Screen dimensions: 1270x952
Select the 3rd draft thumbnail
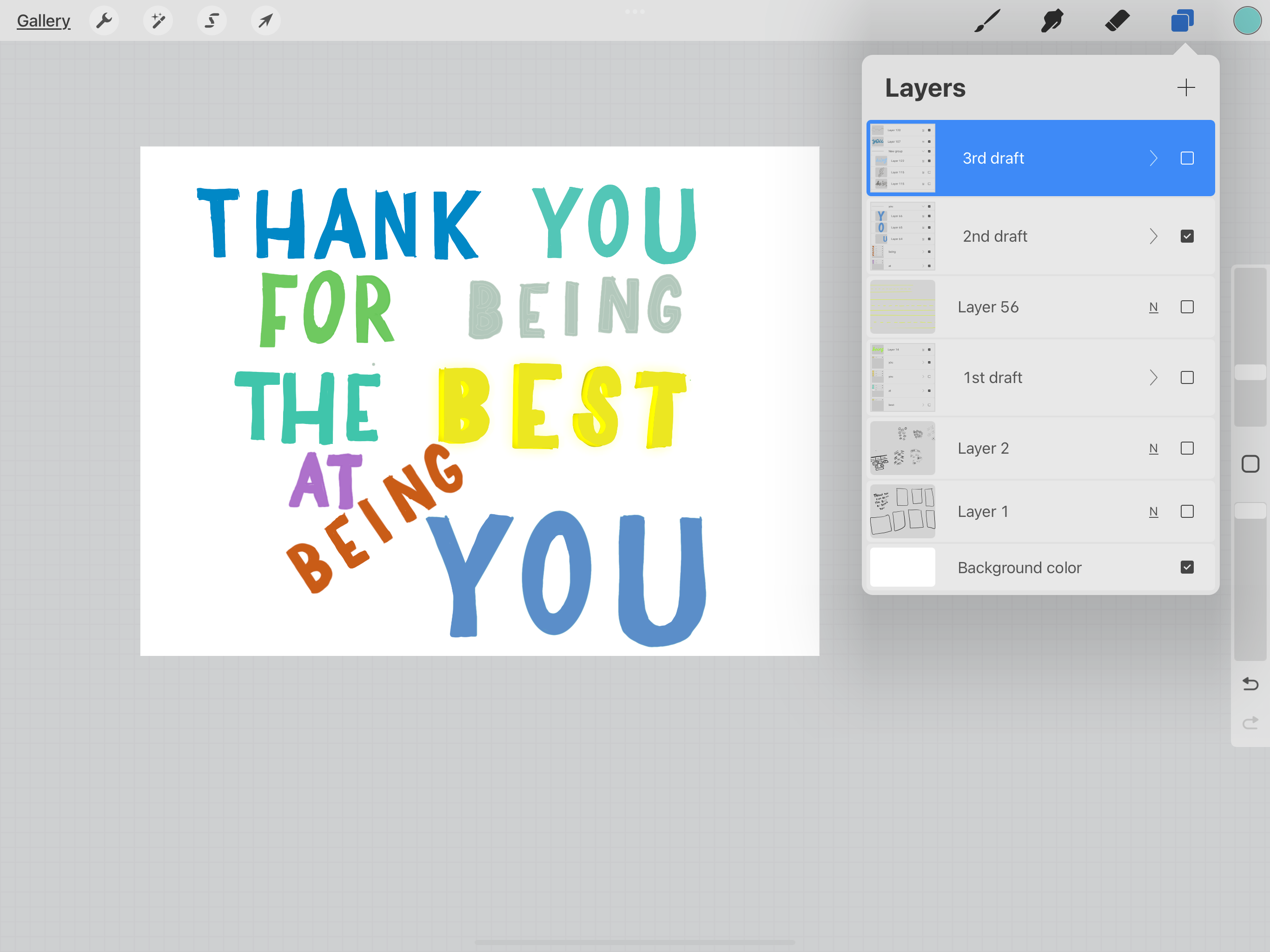[903, 158]
